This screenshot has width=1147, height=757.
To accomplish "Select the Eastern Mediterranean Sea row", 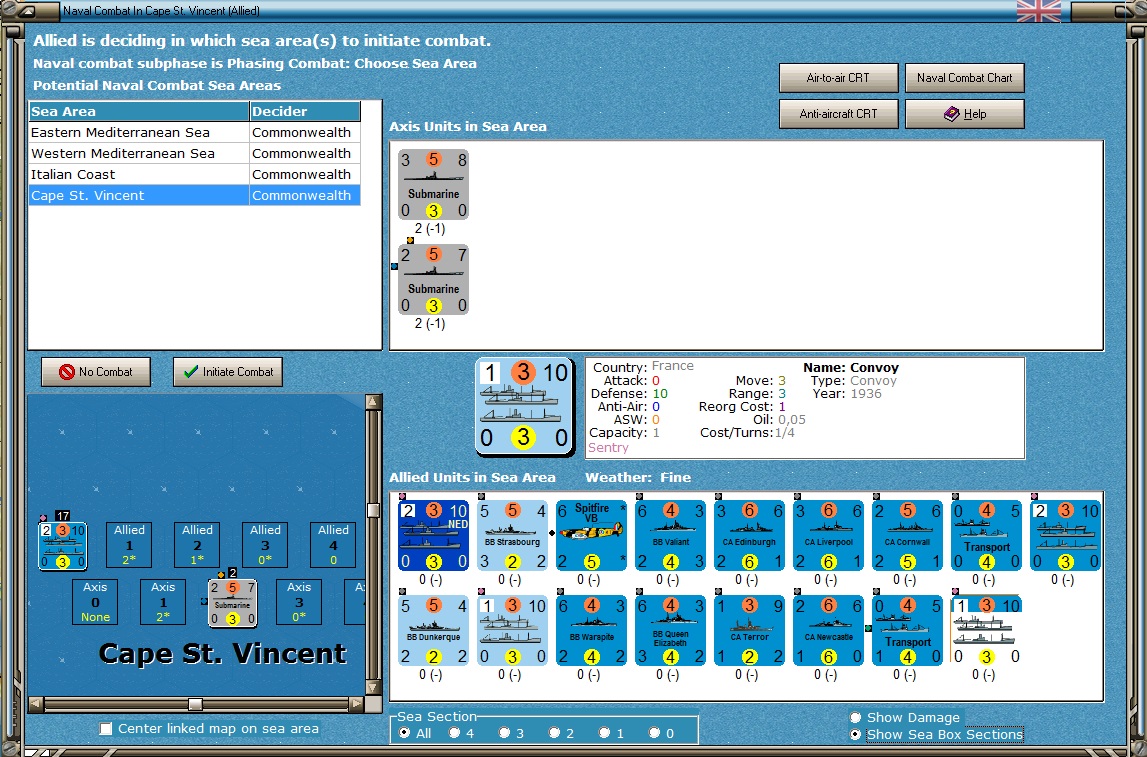I will [x=195, y=132].
